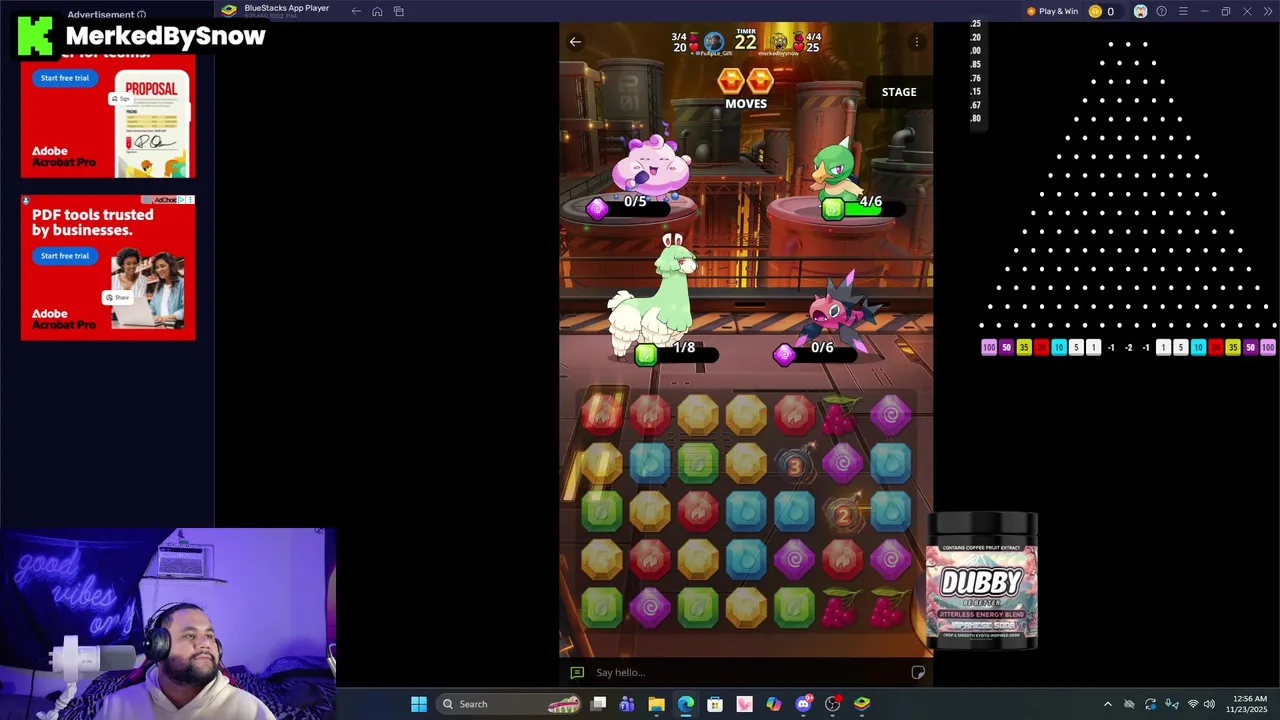Click the streamer webcam thumbnail
1280x720 pixels.
(x=168, y=623)
